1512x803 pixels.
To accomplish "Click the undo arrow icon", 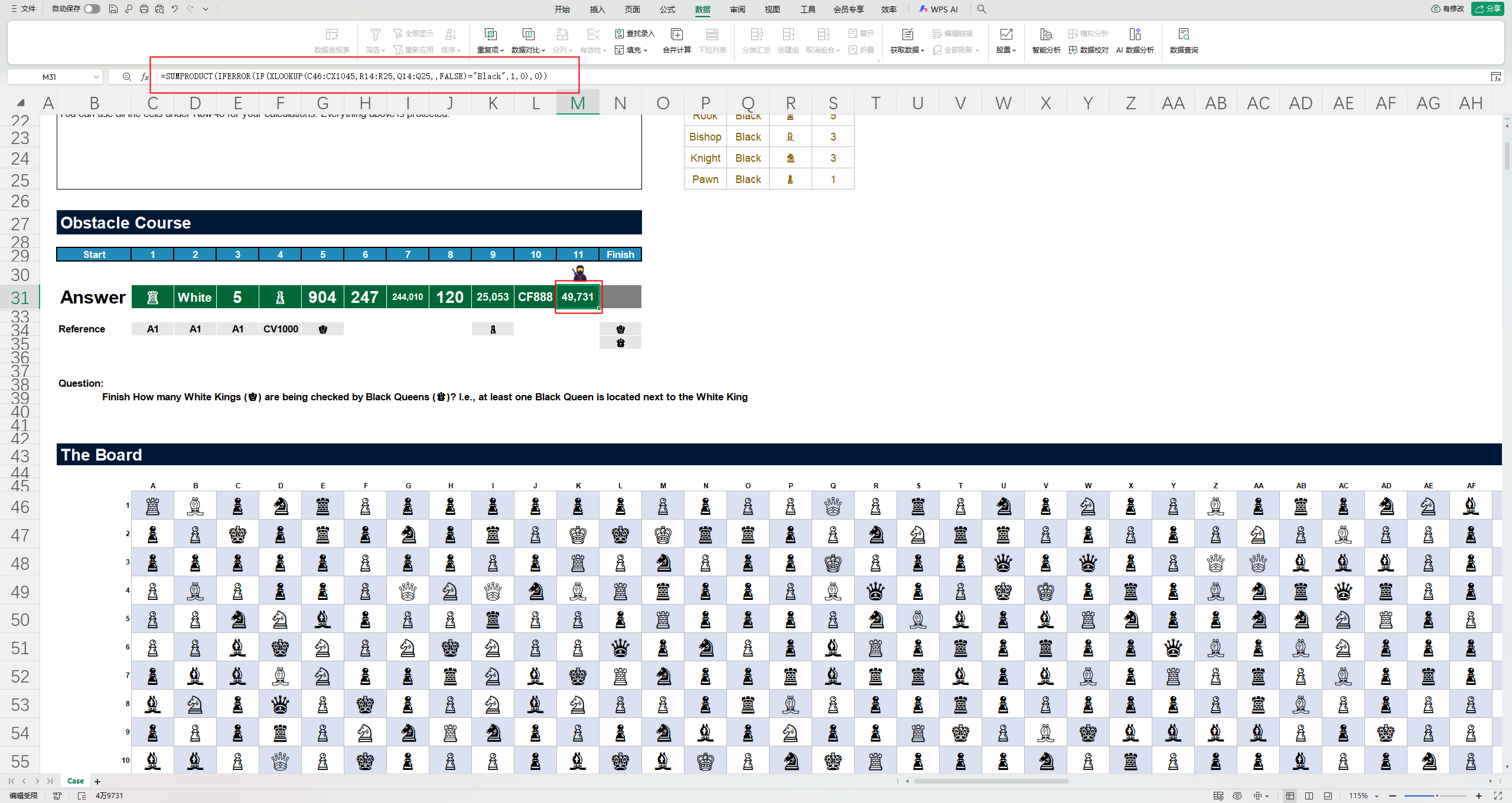I will [x=175, y=9].
